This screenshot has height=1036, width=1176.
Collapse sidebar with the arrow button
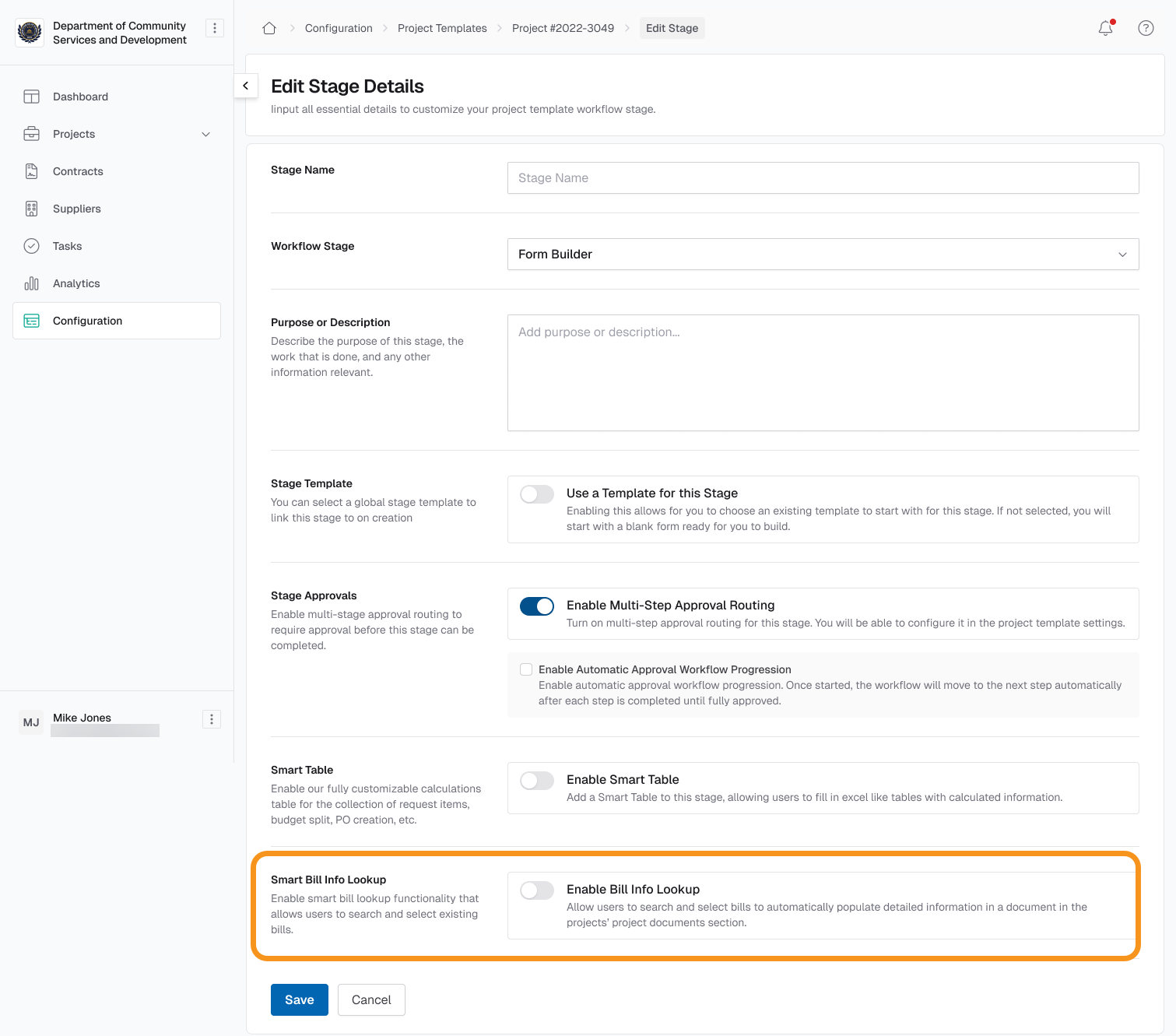pos(246,86)
